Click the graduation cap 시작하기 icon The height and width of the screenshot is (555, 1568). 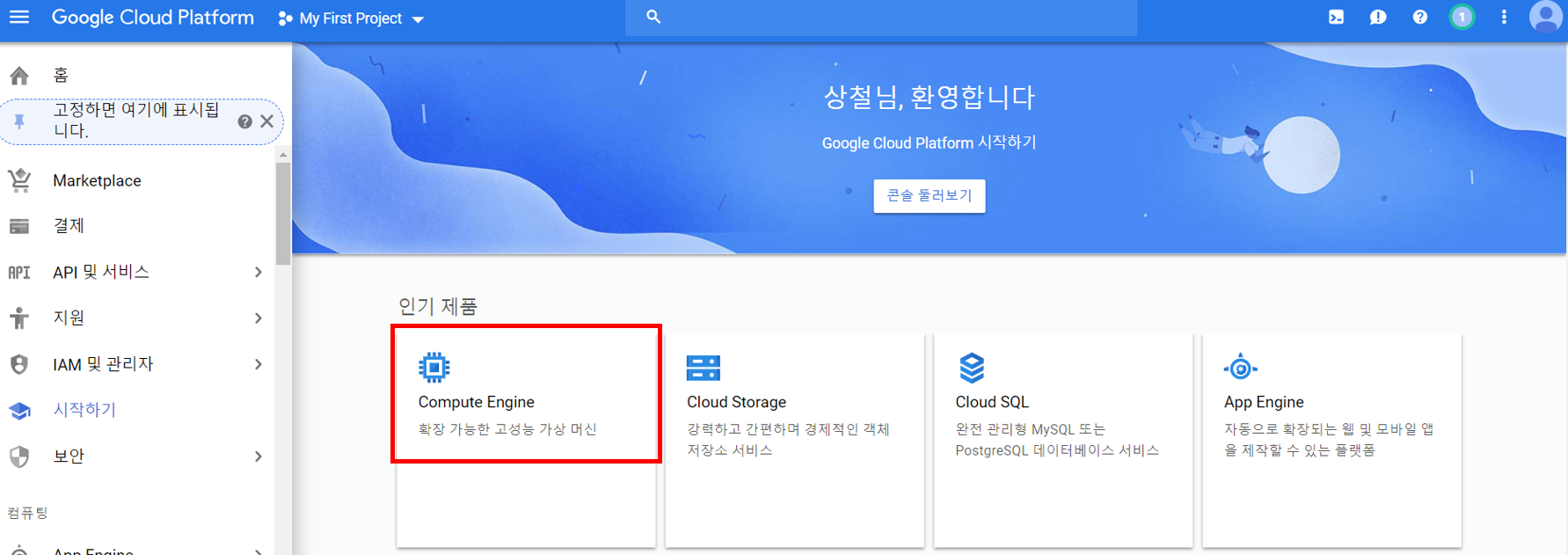coord(19,411)
